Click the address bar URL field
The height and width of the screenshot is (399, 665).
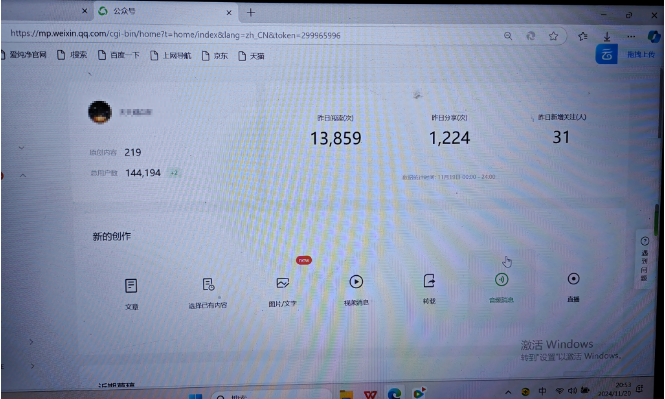click(x=254, y=35)
